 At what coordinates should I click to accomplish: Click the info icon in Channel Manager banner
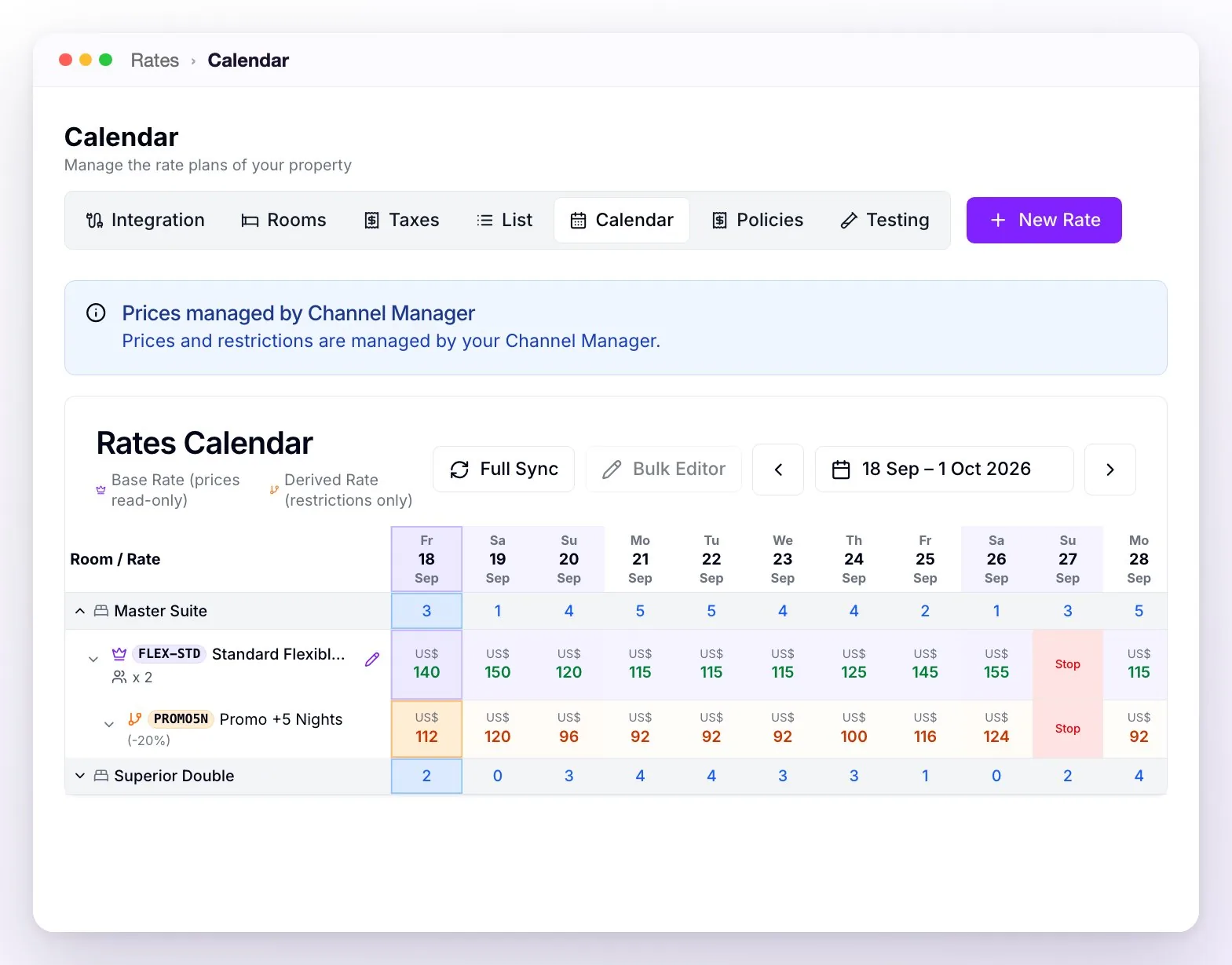pyautogui.click(x=96, y=313)
